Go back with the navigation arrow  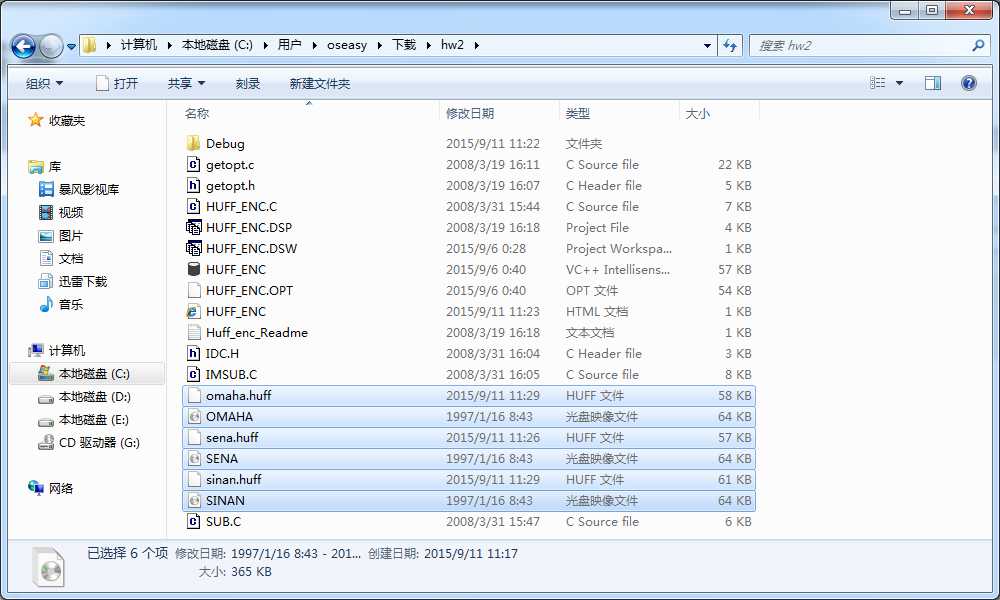pos(23,46)
